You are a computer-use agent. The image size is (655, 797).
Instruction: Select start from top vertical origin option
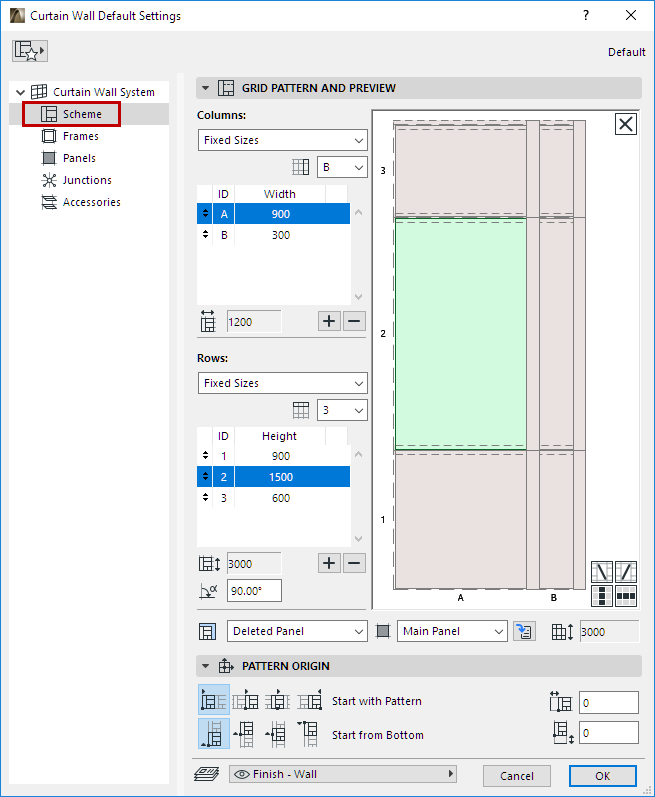309,734
